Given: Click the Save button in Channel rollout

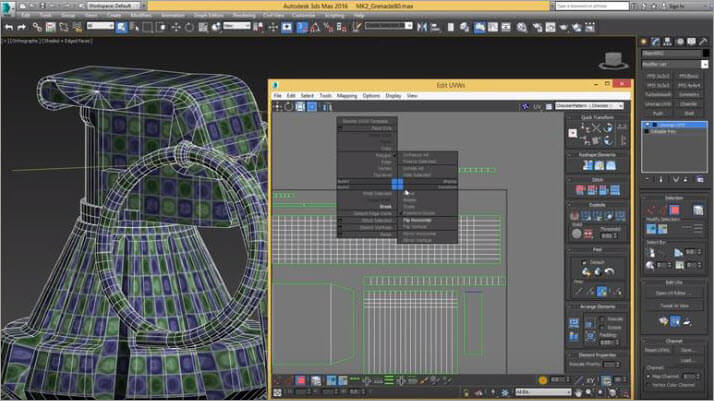Looking at the screenshot, I should pos(688,350).
